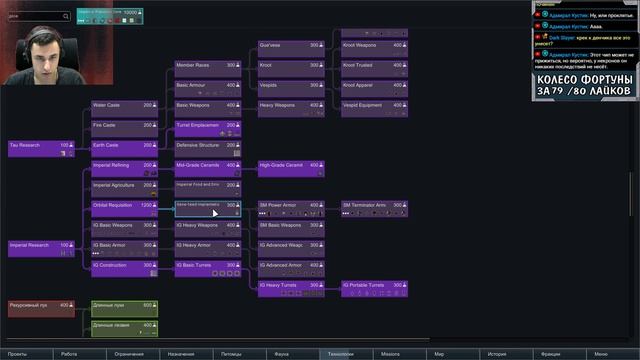Screen dimensions: 640x360
Task: Select the Технологии tab
Action: [346, 354]
